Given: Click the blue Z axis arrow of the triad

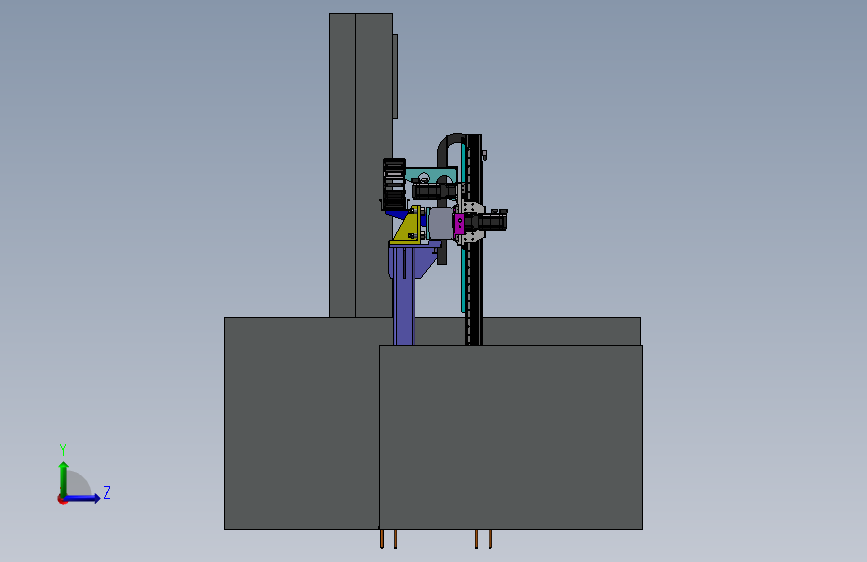Looking at the screenshot, I should click(83, 498).
